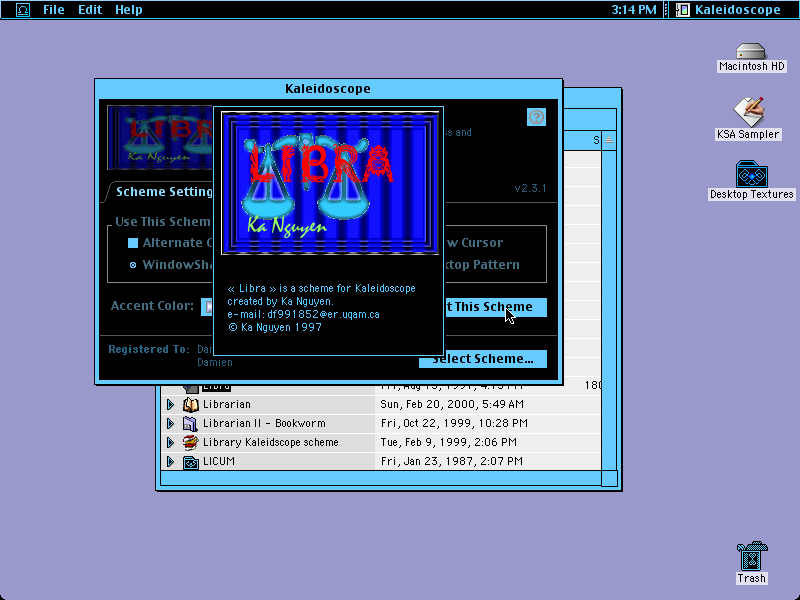Select the Library Kaleidscope scheme icon

[190, 442]
